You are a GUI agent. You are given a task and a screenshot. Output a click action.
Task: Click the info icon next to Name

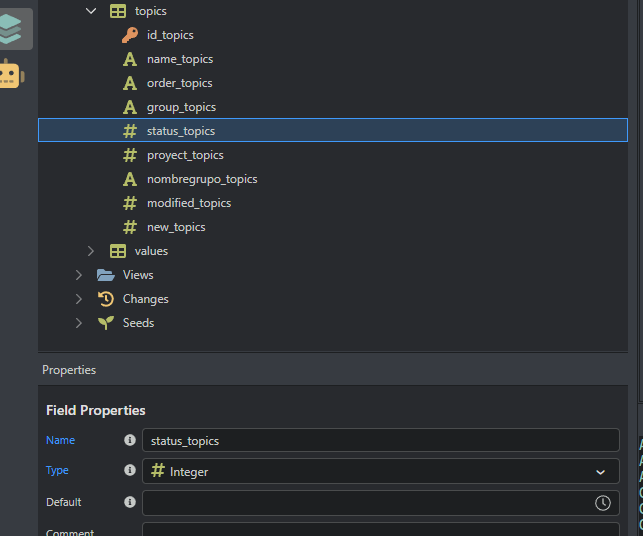click(130, 440)
